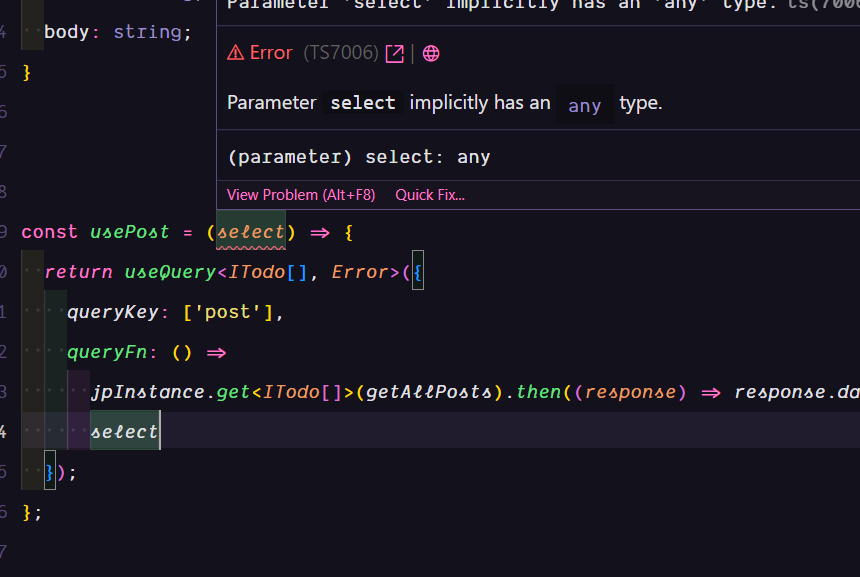
Task: Click queryKey property name
Action: (112, 312)
